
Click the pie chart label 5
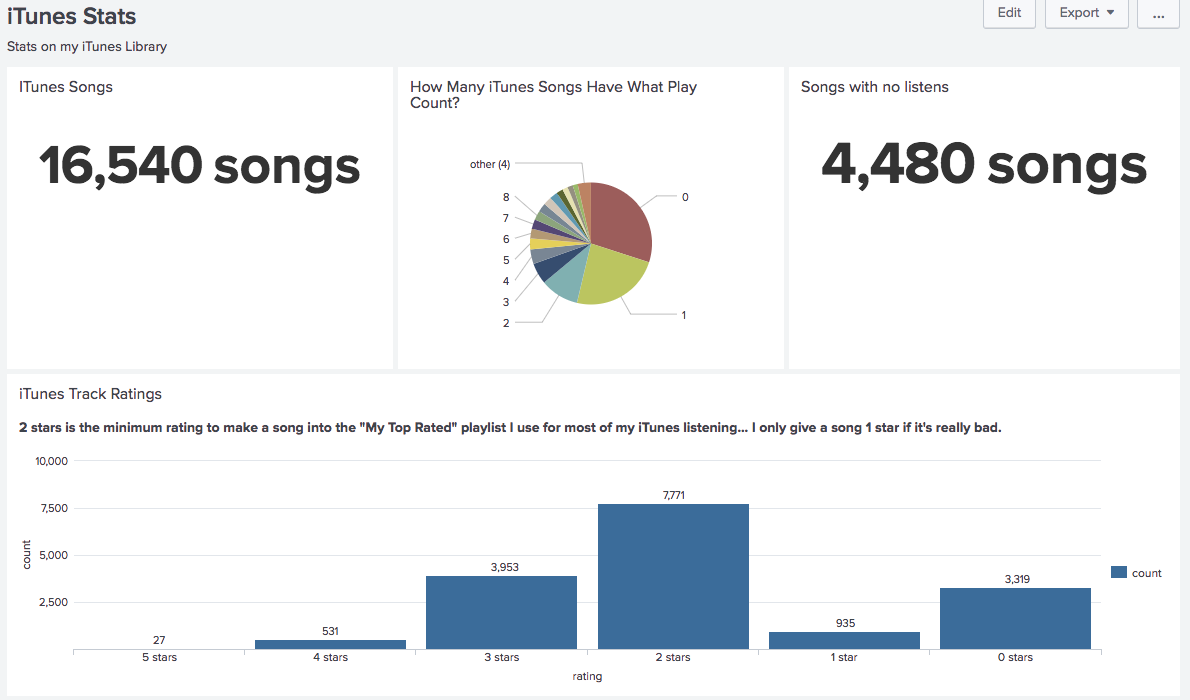point(506,260)
